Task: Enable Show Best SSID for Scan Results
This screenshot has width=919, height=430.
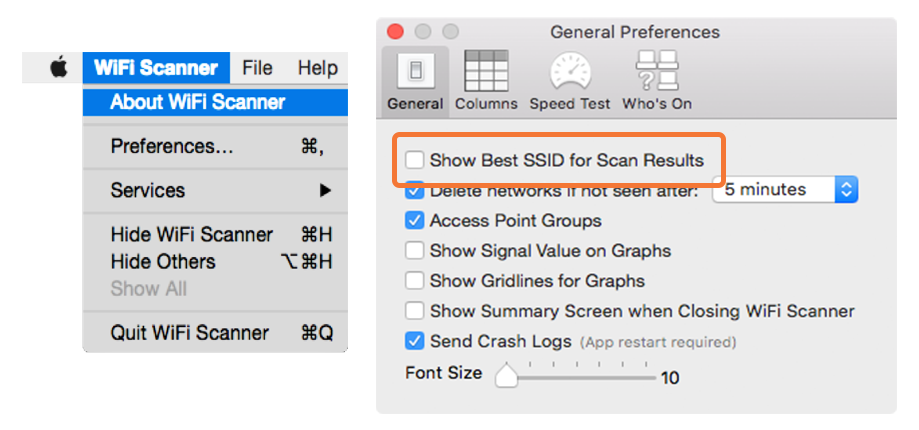Action: coord(414,160)
